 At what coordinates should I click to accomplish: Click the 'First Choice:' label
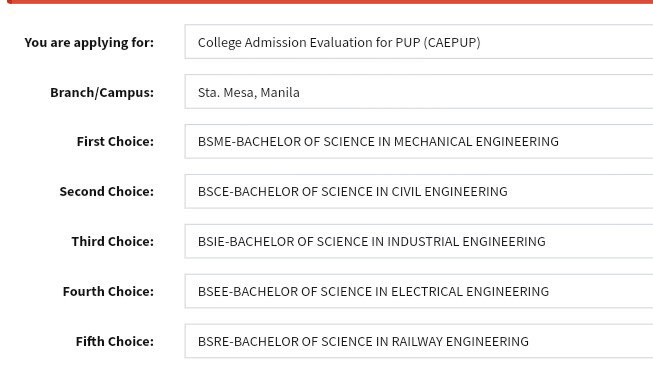(115, 142)
